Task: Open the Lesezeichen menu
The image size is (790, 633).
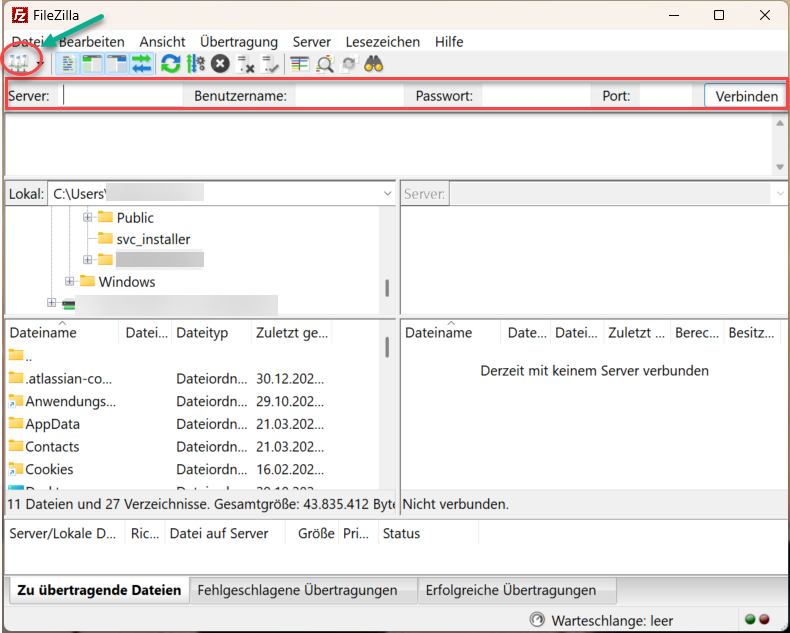Action: click(x=382, y=42)
